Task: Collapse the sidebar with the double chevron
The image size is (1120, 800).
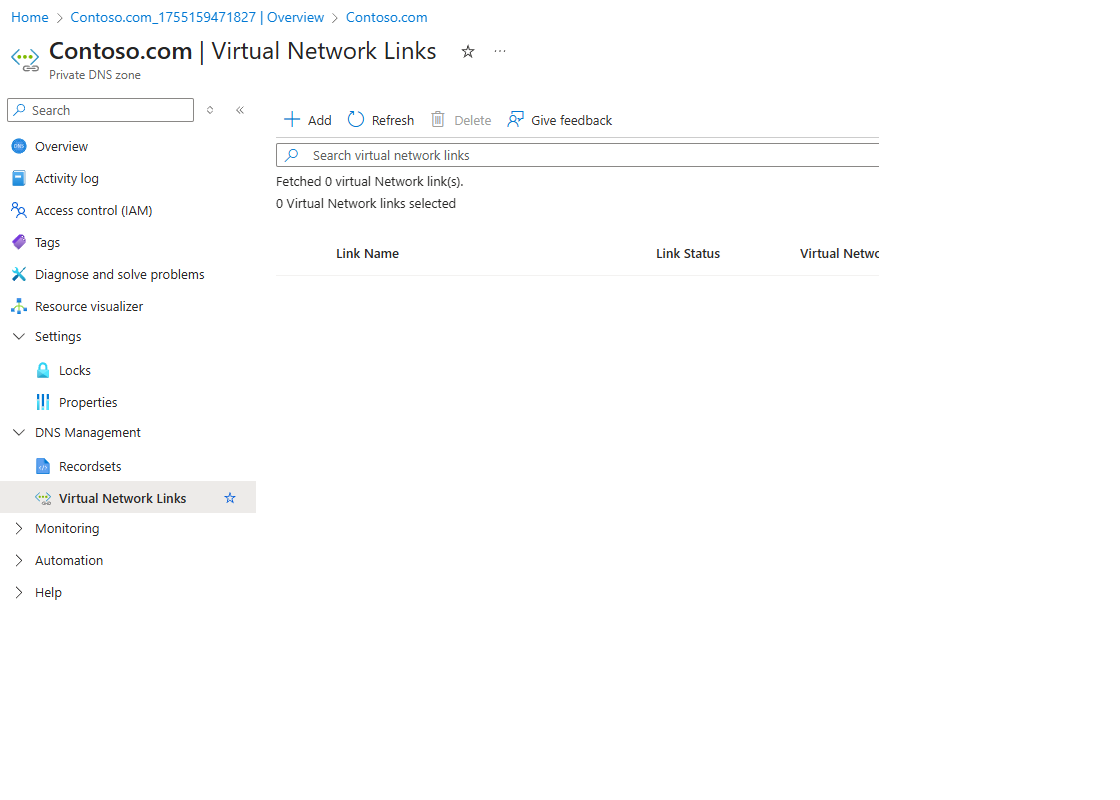Action: tap(240, 110)
